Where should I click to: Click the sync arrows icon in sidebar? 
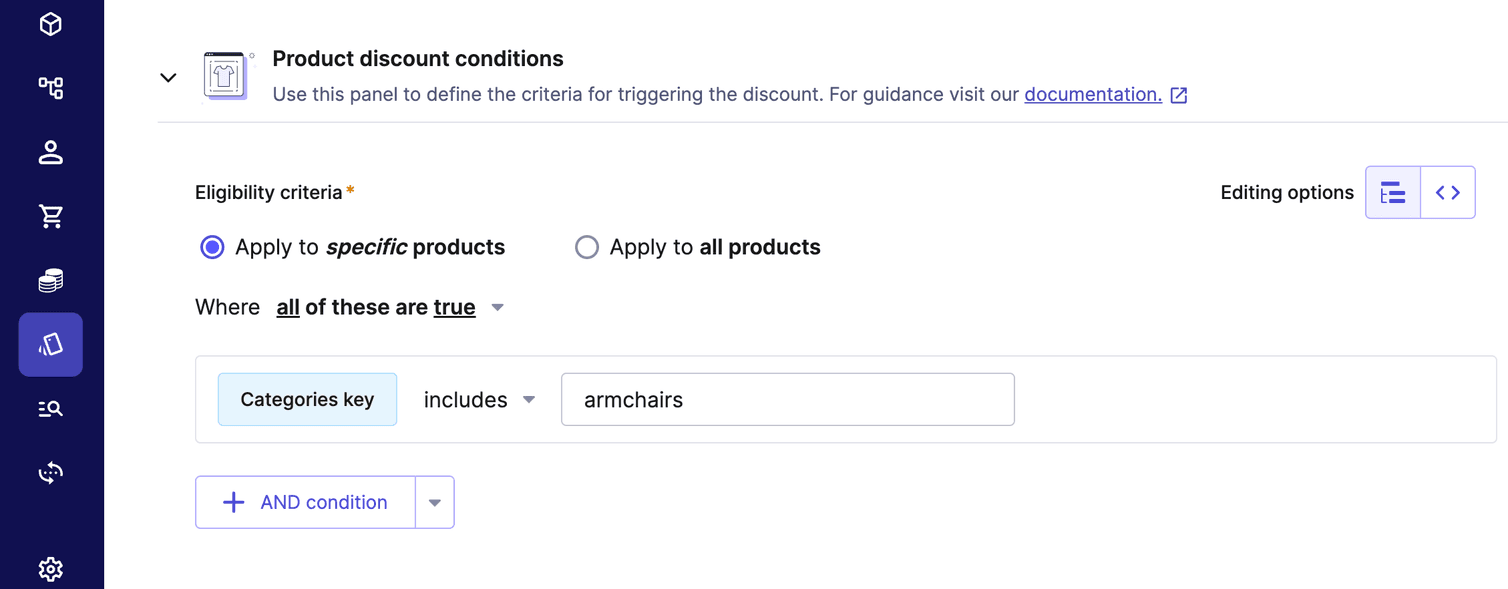(x=50, y=472)
